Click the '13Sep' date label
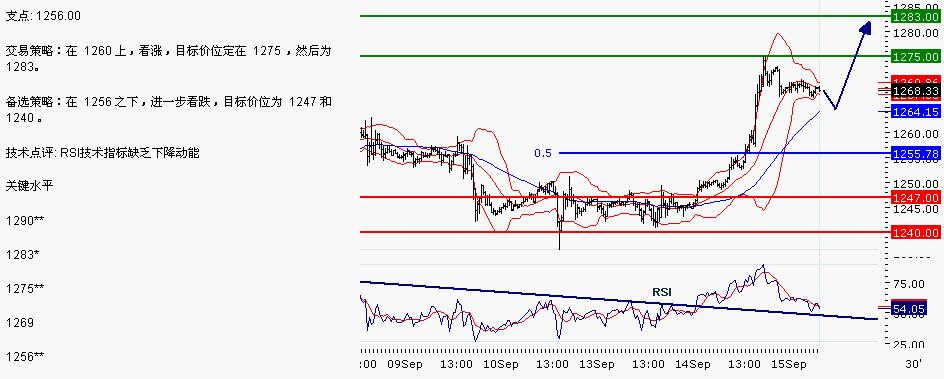This screenshot has width=944, height=379. tap(597, 364)
